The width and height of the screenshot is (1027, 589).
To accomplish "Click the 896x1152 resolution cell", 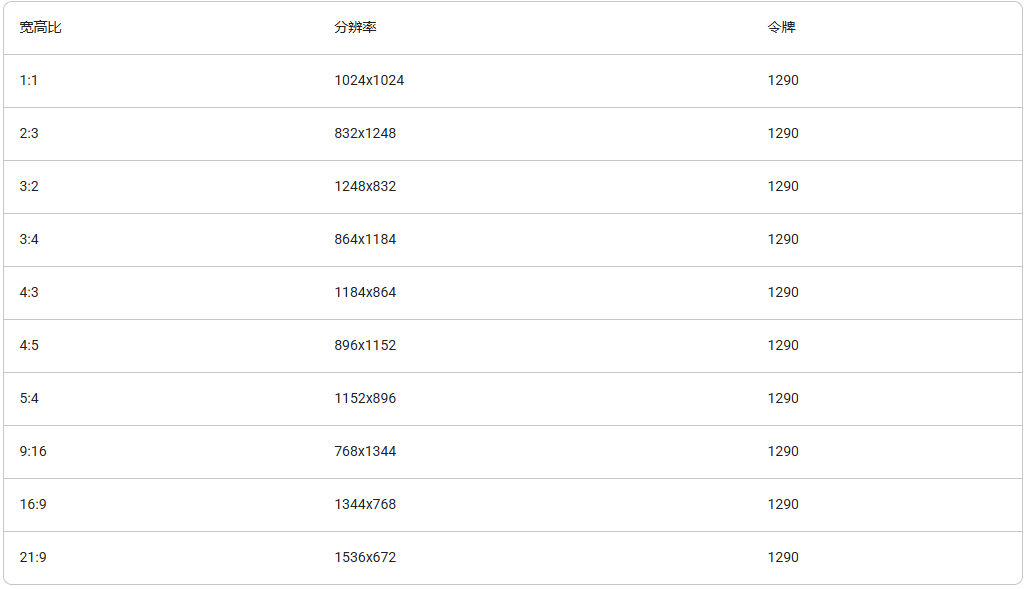I will 365,345.
